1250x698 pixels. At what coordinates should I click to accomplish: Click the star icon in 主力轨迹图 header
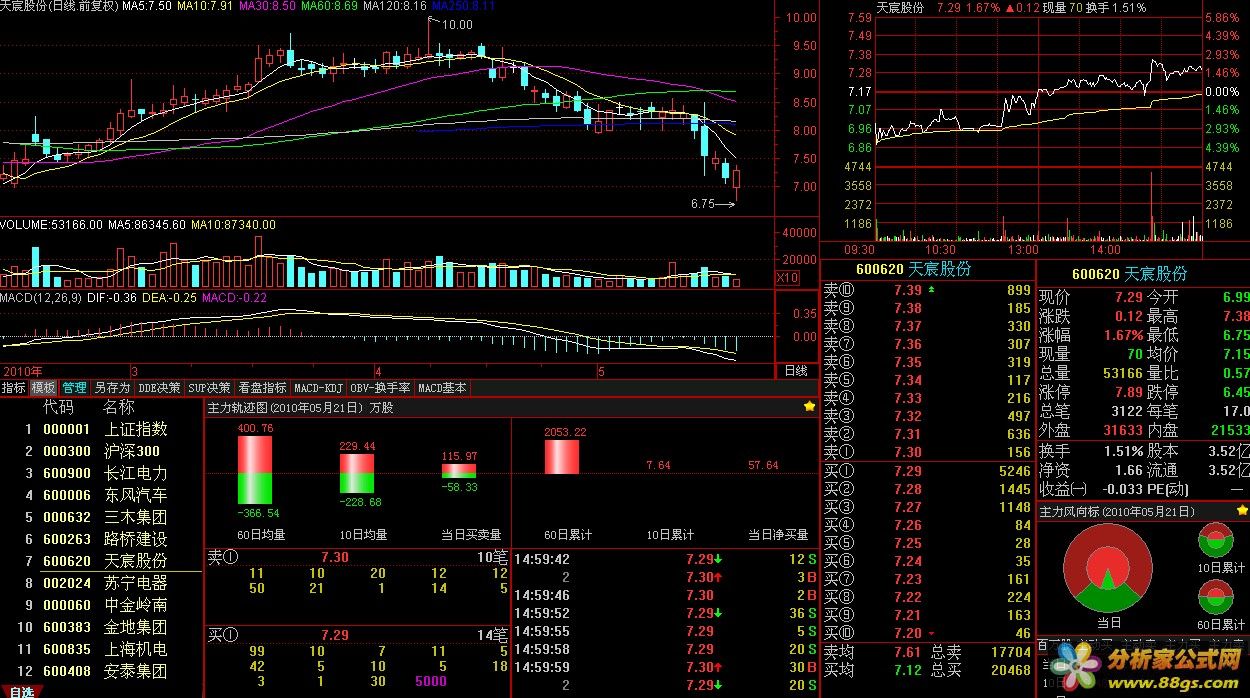tap(810, 407)
